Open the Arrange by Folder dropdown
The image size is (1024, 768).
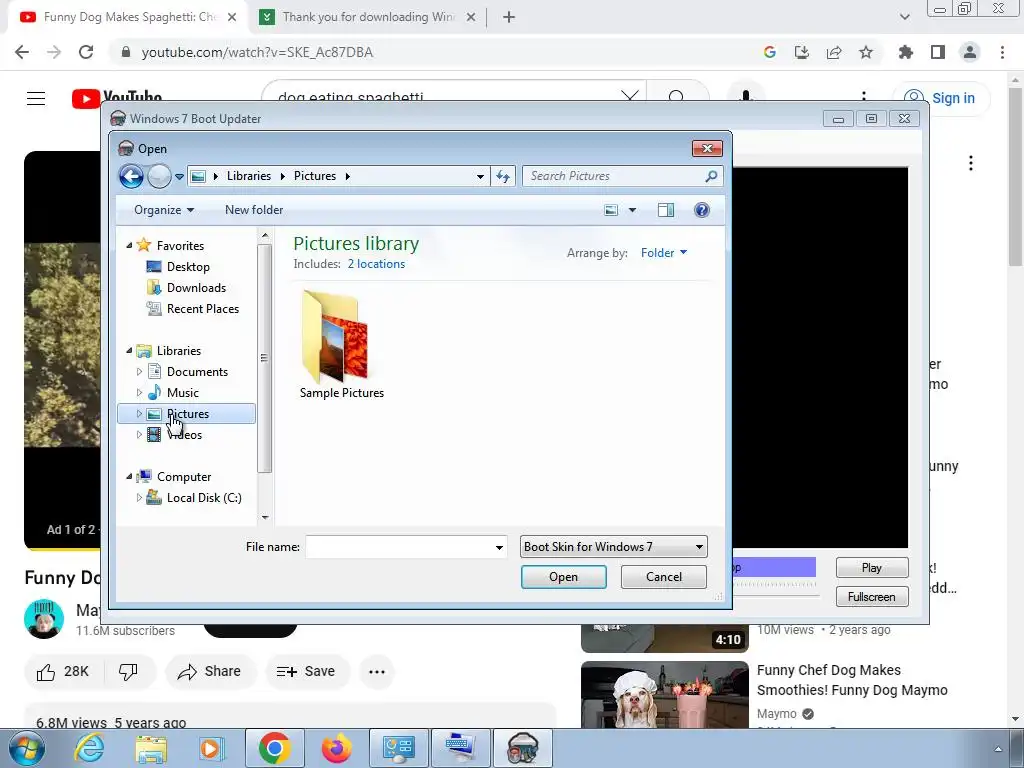point(664,253)
